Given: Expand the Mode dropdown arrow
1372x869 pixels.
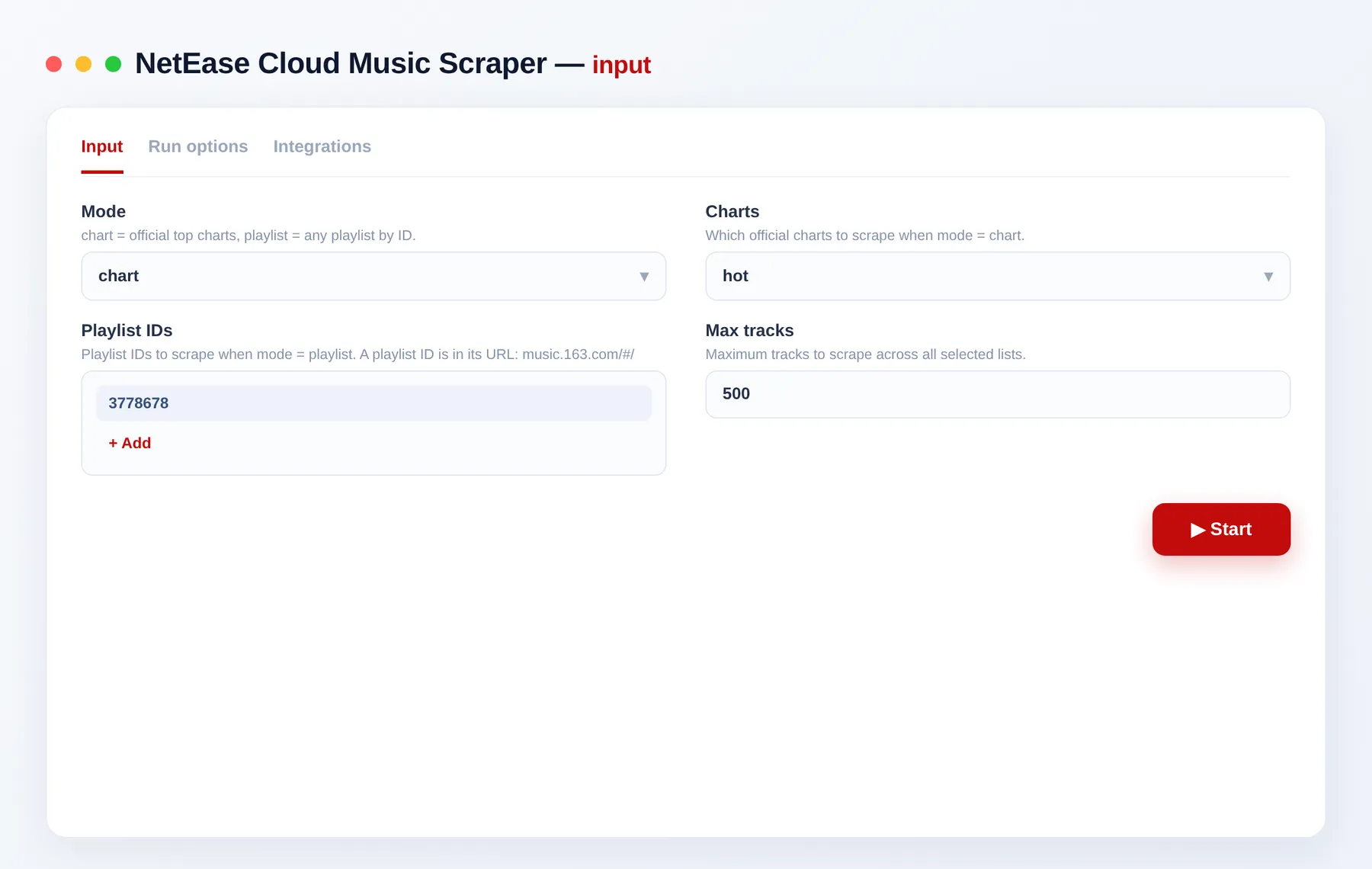Looking at the screenshot, I should tap(644, 277).
